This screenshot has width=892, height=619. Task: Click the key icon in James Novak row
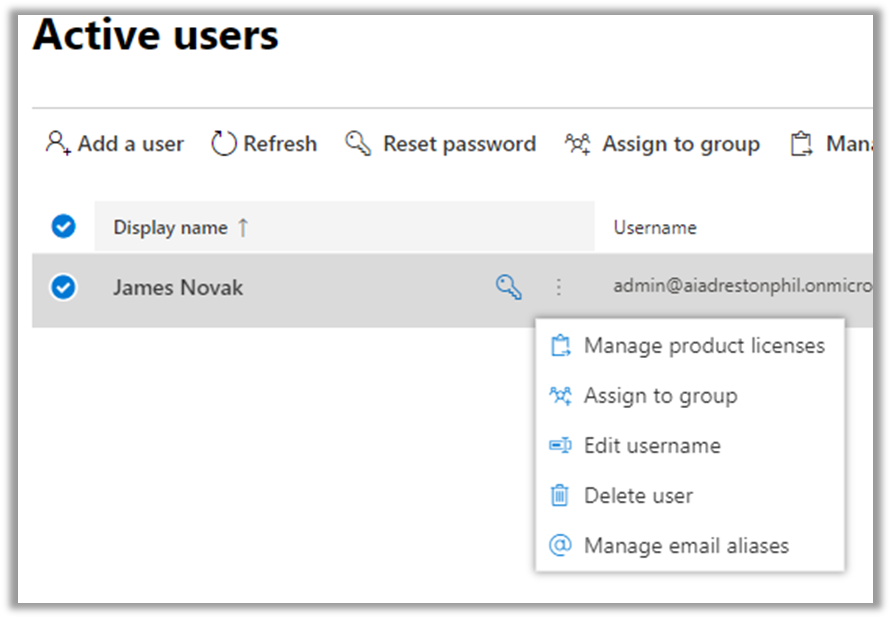point(509,288)
